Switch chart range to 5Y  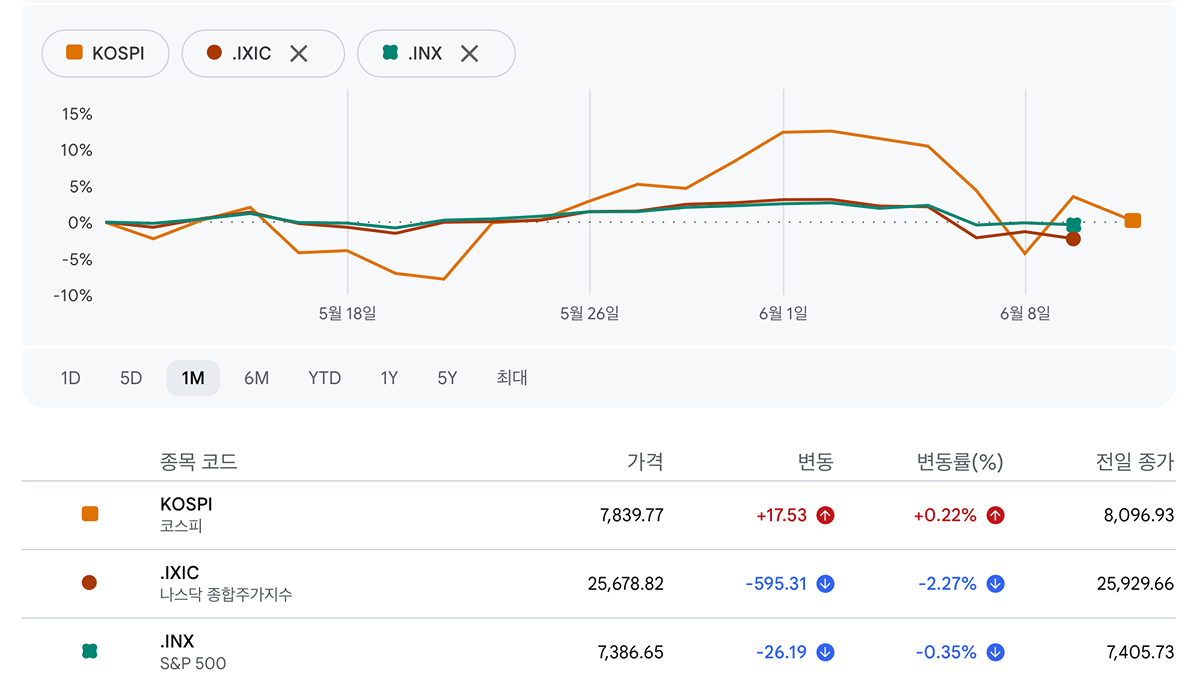[x=447, y=378]
